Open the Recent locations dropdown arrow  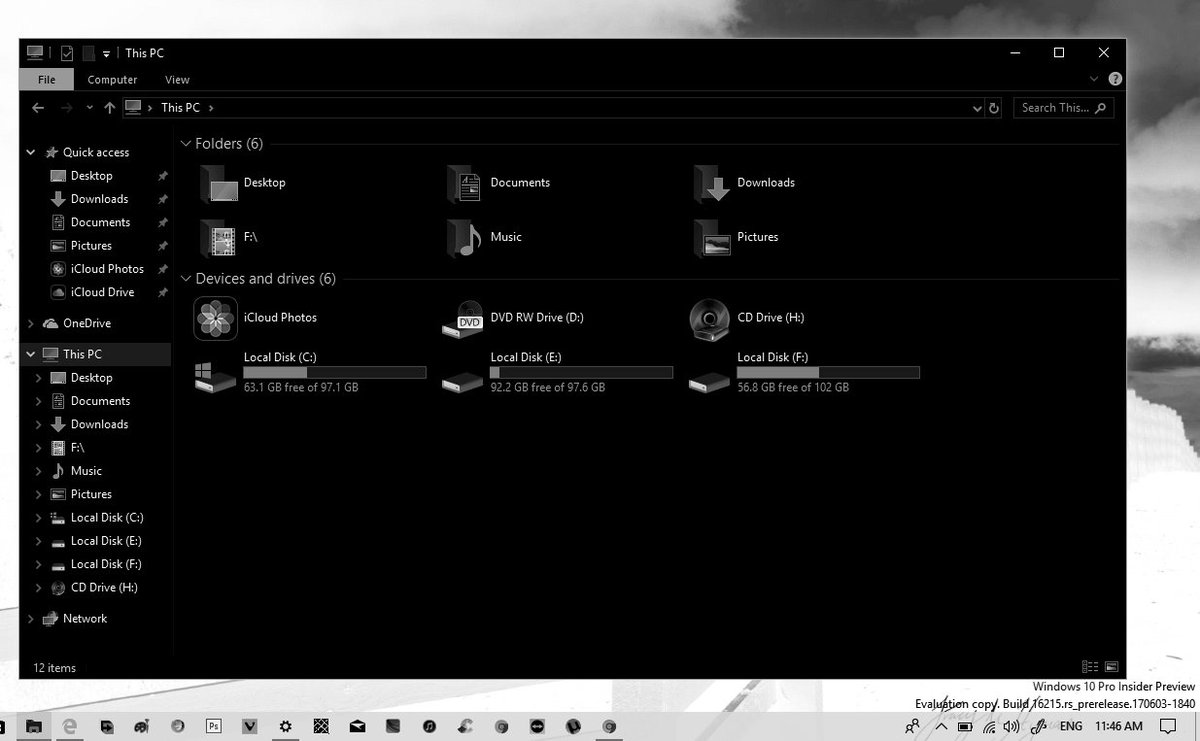(x=89, y=108)
